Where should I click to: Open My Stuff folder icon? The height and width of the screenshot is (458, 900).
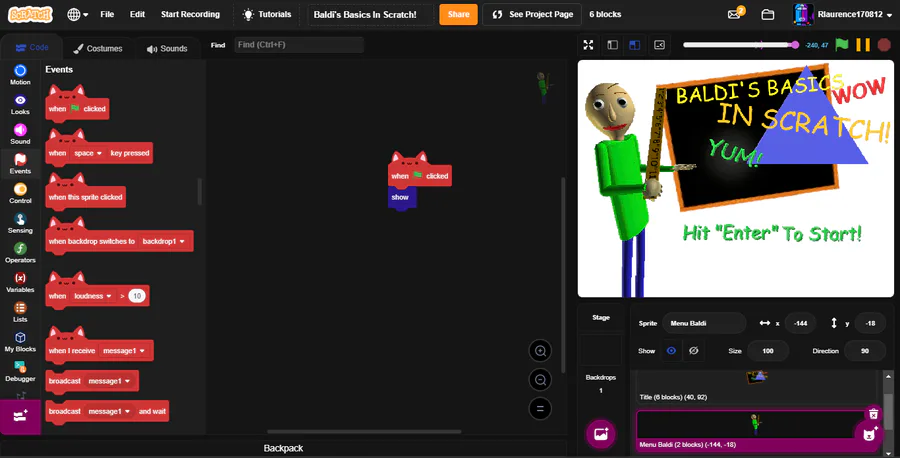(x=767, y=14)
